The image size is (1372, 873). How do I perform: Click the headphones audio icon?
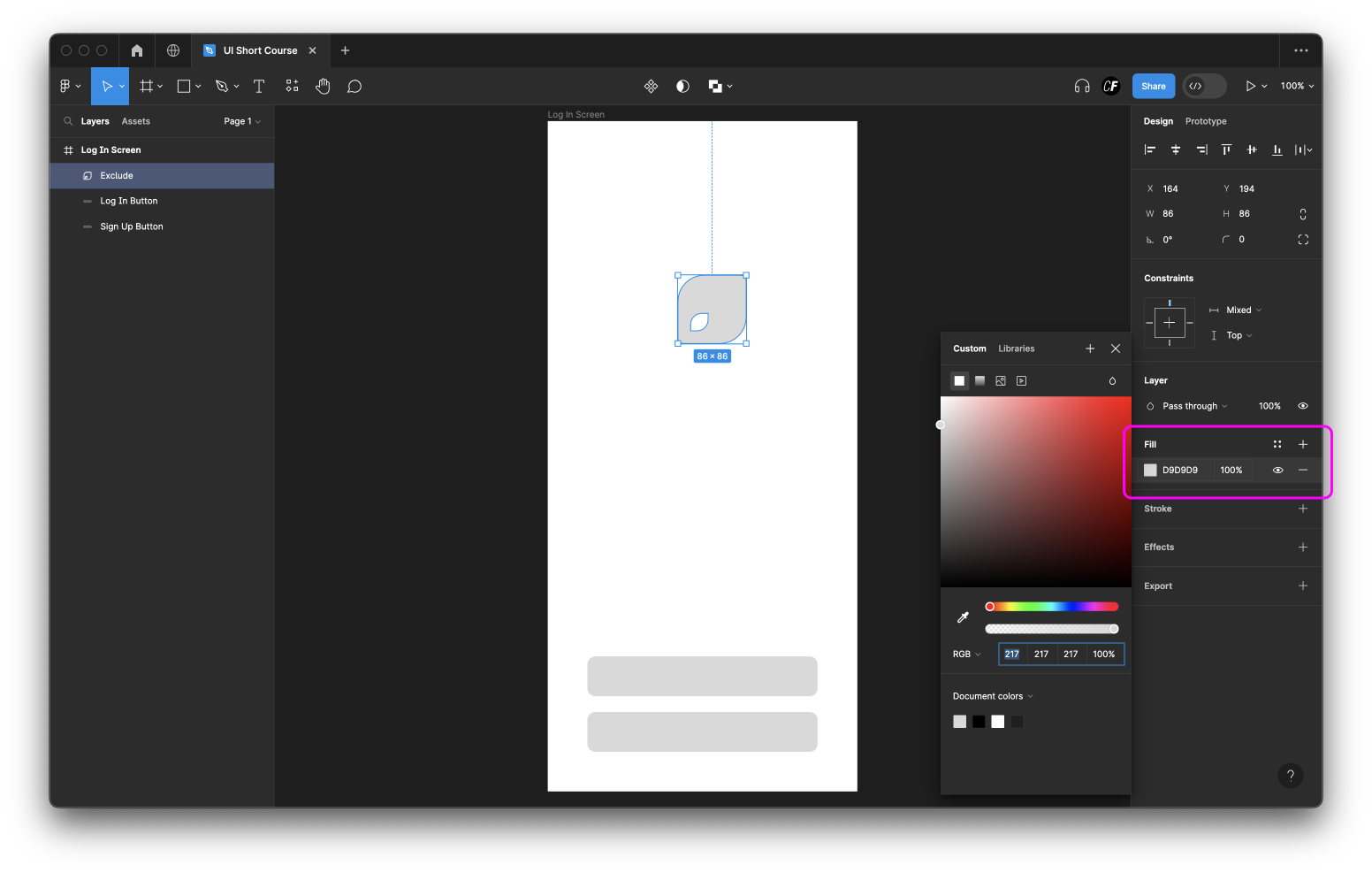pyautogui.click(x=1081, y=86)
